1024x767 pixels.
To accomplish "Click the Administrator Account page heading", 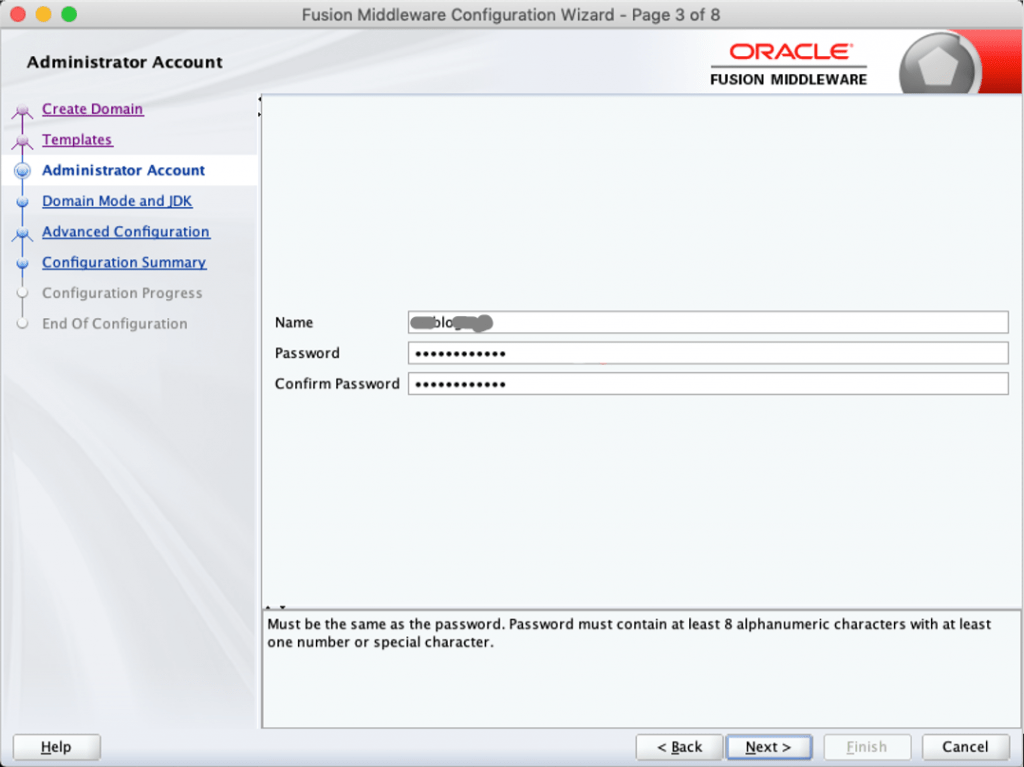I will 125,62.
